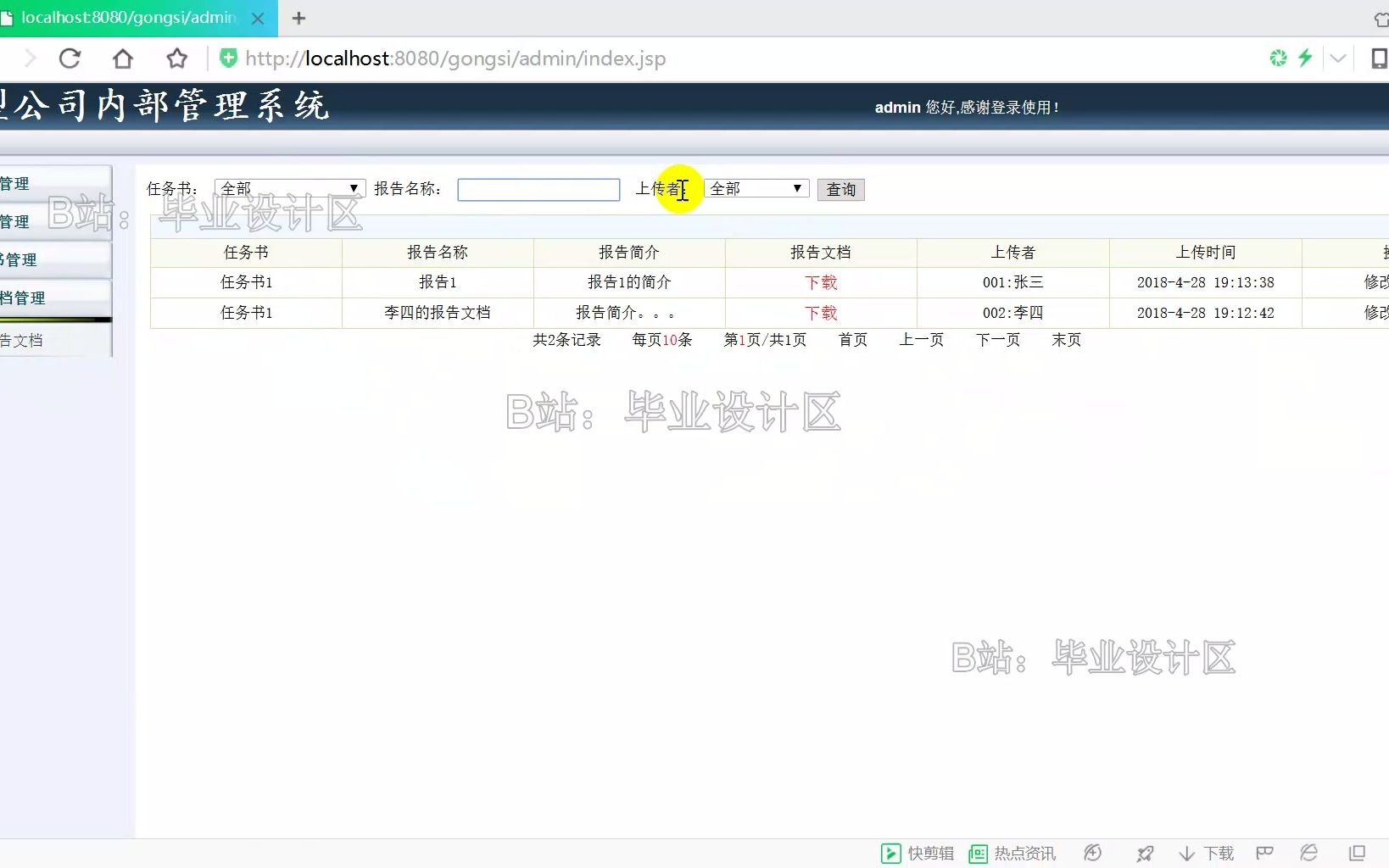This screenshot has width=1389, height=868.
Task: Click the window split icon in status bar
Action: (x=1357, y=853)
